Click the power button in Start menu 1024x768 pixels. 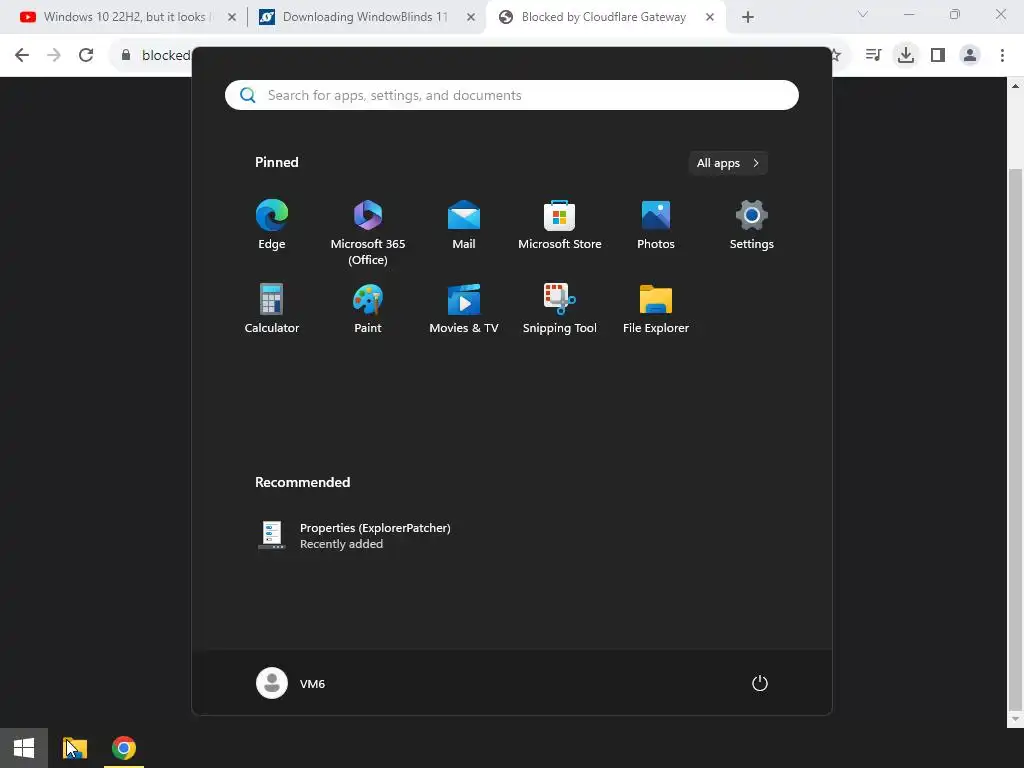(760, 683)
